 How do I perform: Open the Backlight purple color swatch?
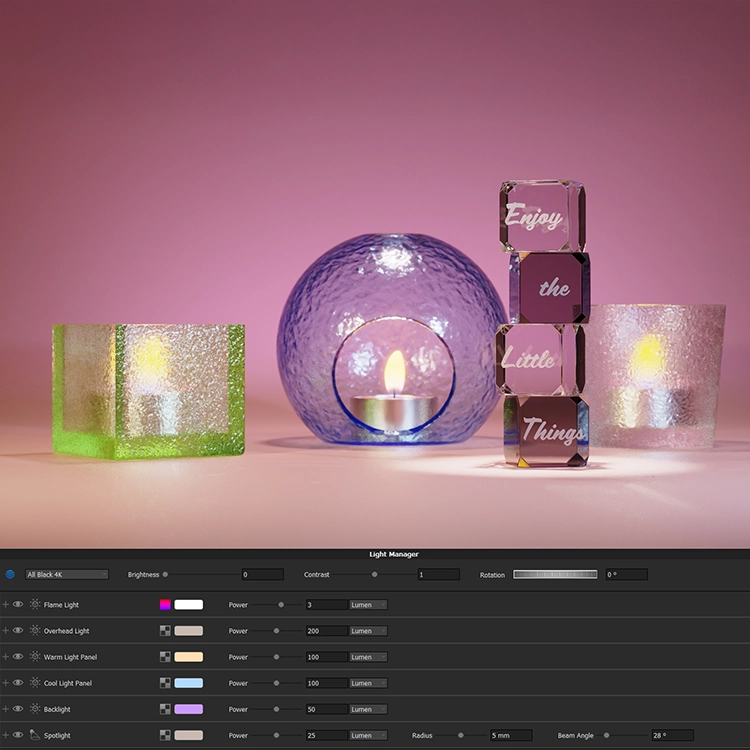(188, 709)
